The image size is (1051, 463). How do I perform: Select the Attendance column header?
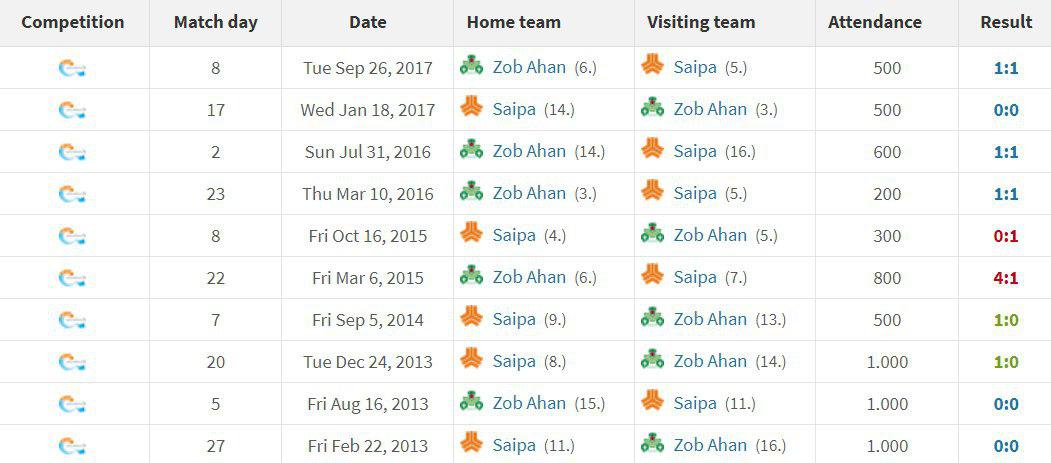(x=875, y=22)
